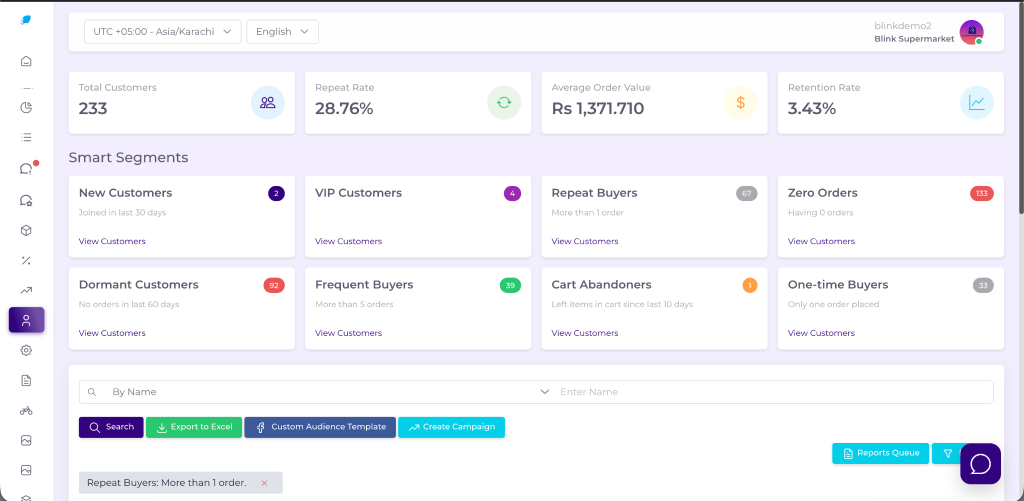Image resolution: width=1024 pixels, height=501 pixels.
Task: Select the active Customers sidebar item
Action: (26, 320)
